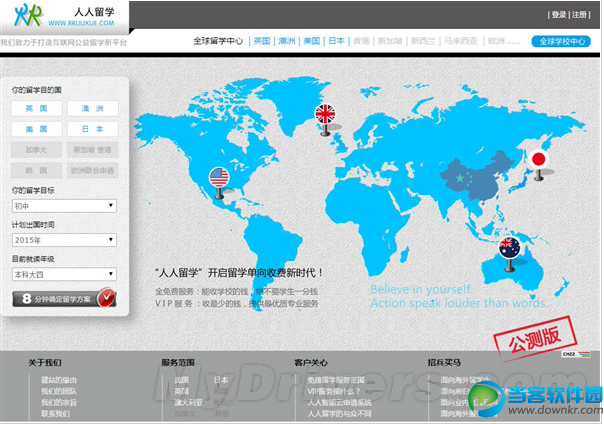Image resolution: width=604 pixels, height=424 pixels.
Task: Click the 全球留学中心 heading text
Action: point(218,41)
